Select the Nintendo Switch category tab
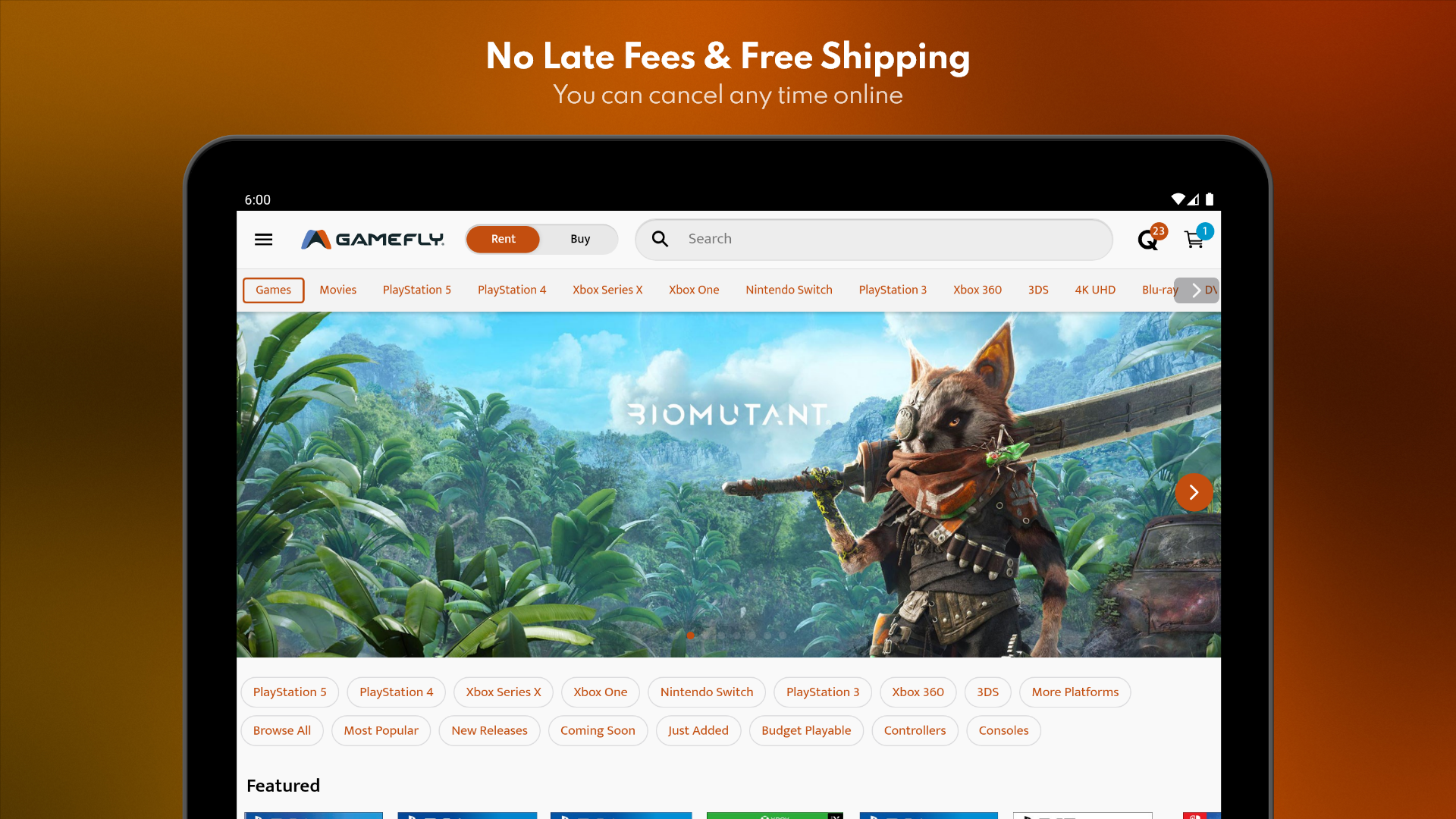The width and height of the screenshot is (1456, 819). coord(789,290)
